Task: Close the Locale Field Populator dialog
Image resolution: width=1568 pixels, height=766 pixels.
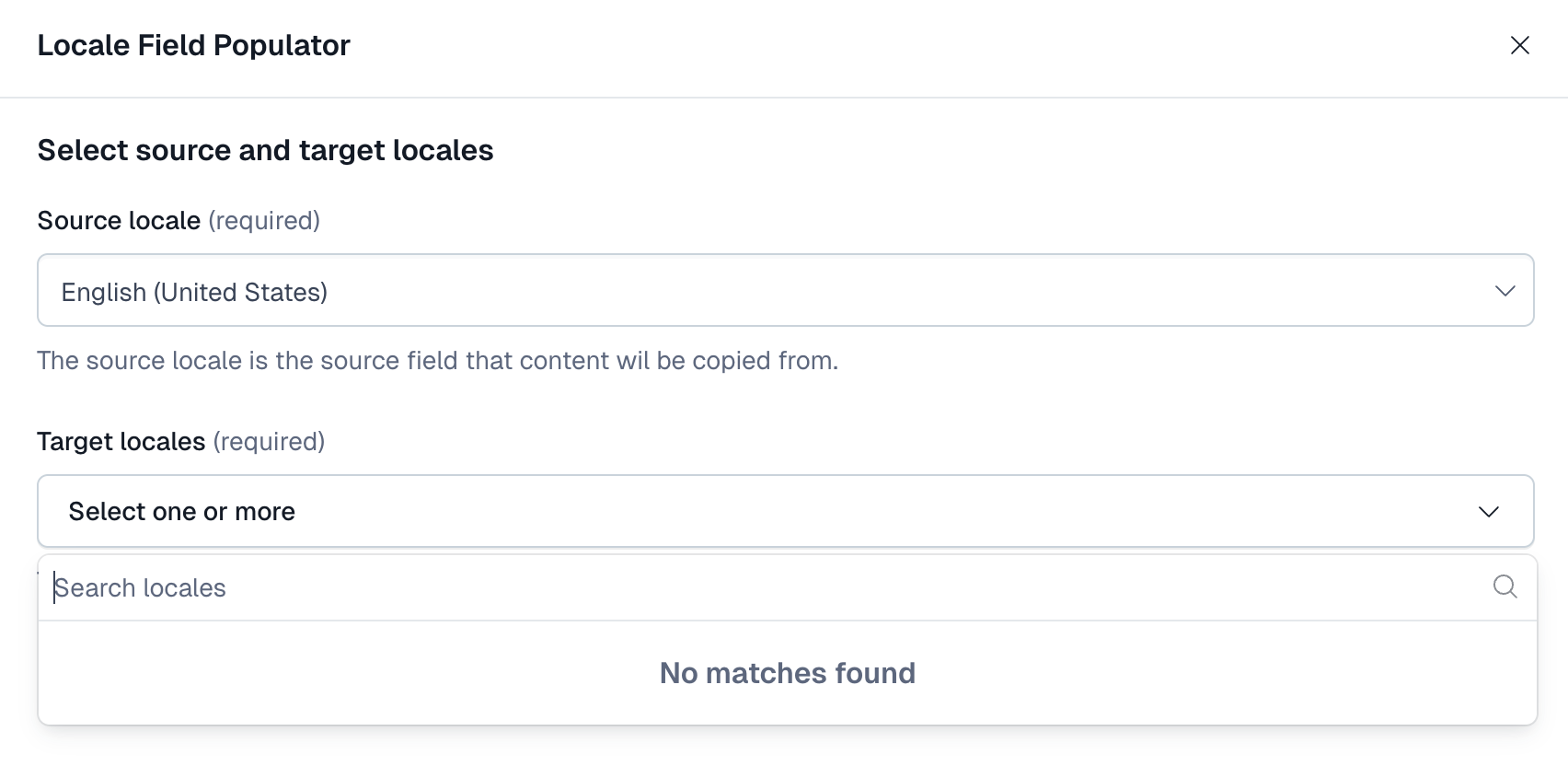Action: pyautogui.click(x=1519, y=45)
